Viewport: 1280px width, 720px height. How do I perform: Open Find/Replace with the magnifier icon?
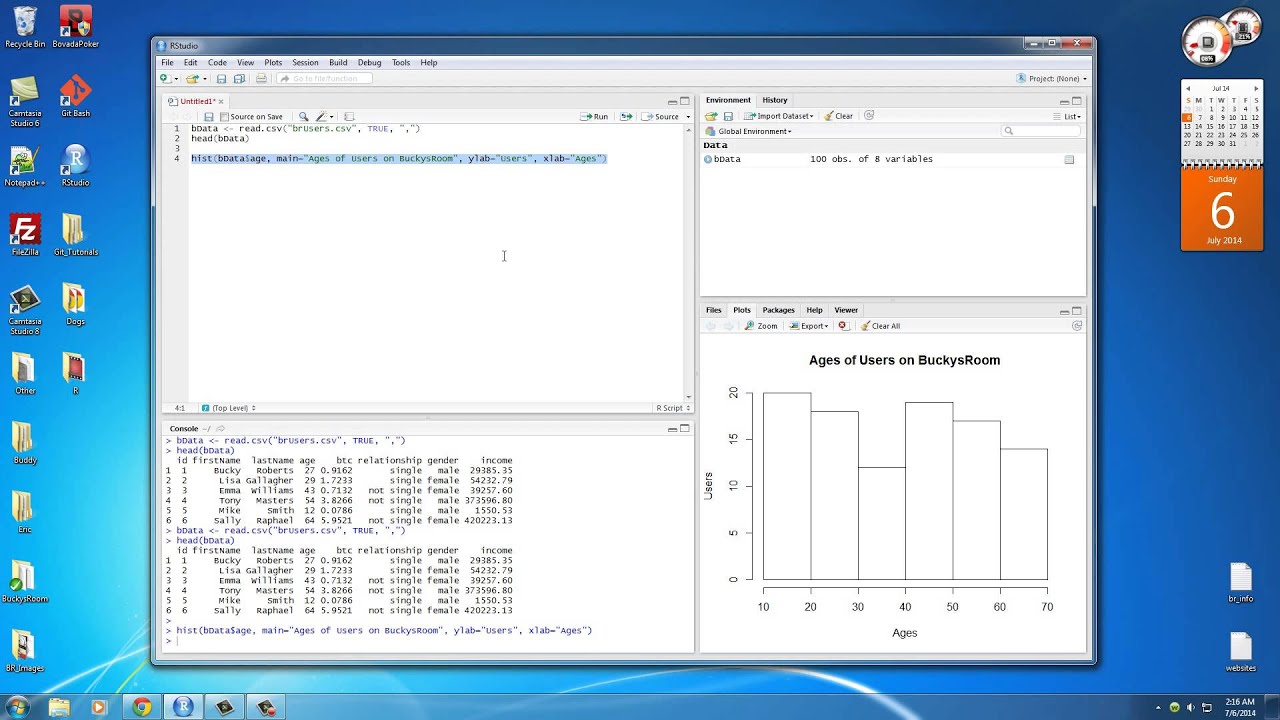tap(304, 117)
